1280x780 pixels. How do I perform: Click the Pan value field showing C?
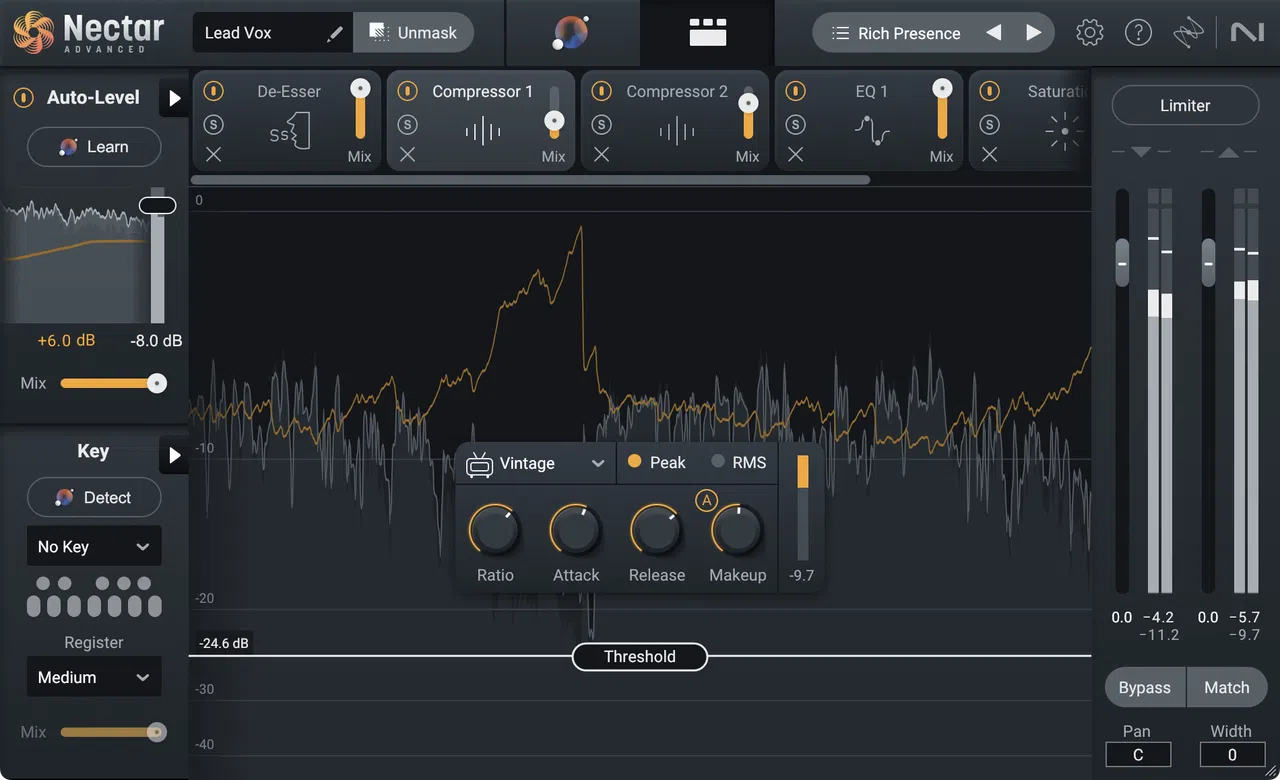pos(1138,754)
